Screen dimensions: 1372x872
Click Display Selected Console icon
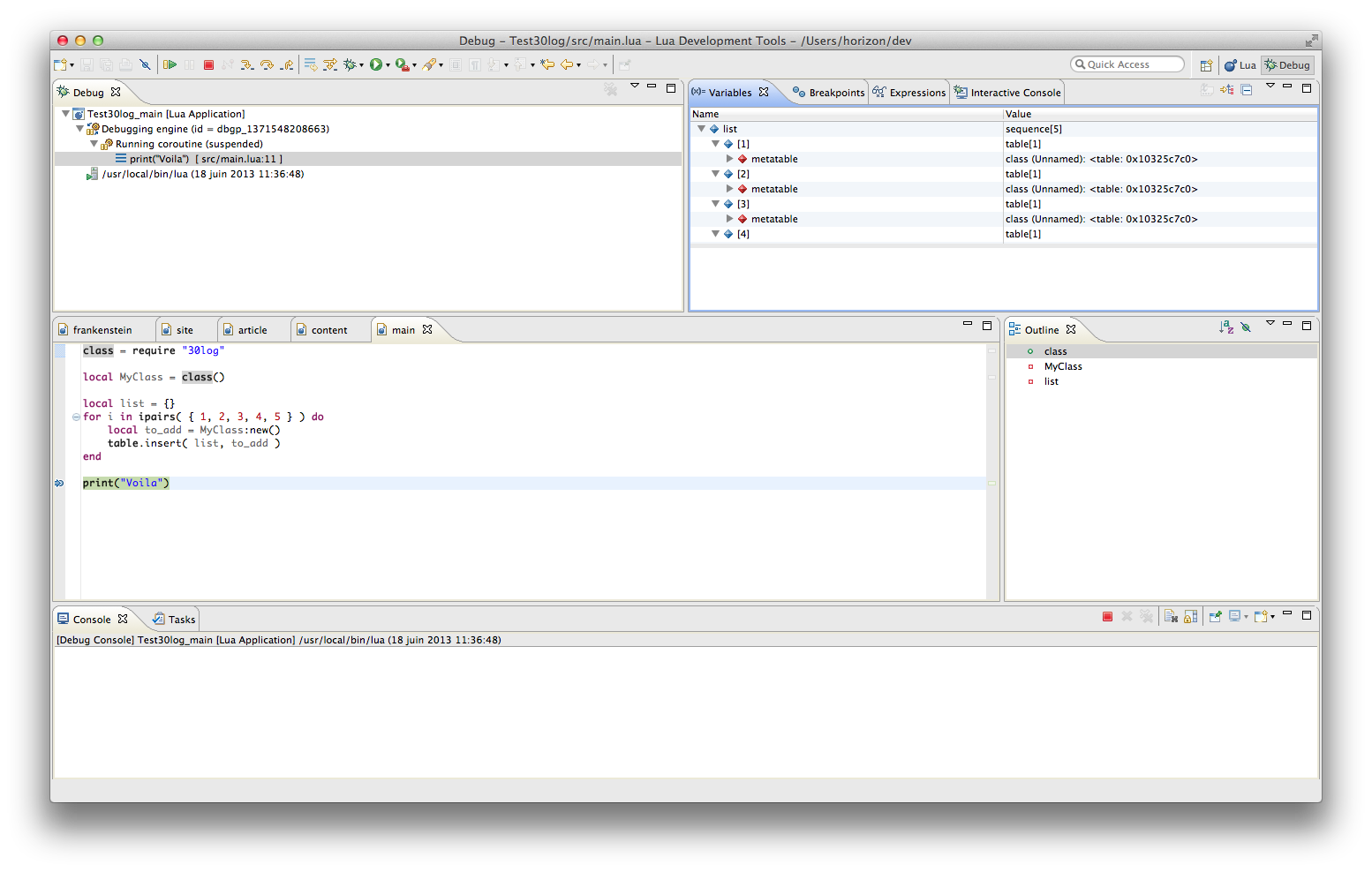coord(1234,617)
